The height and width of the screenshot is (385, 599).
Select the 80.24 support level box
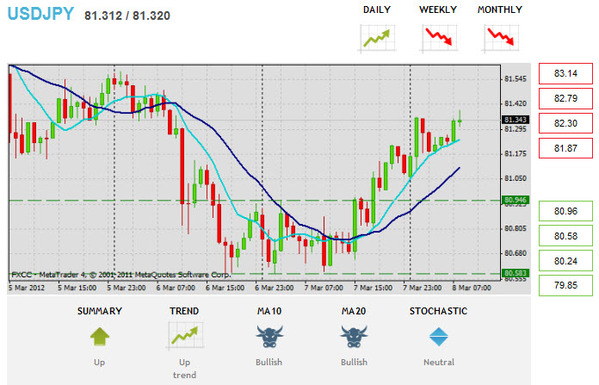tap(566, 260)
